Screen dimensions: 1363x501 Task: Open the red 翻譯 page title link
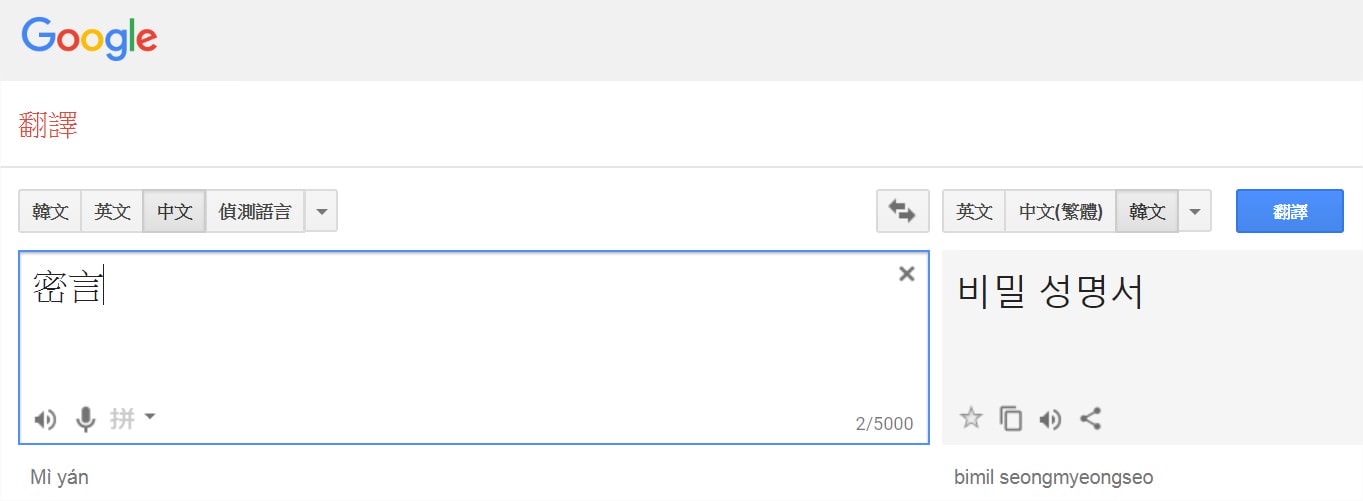(48, 125)
